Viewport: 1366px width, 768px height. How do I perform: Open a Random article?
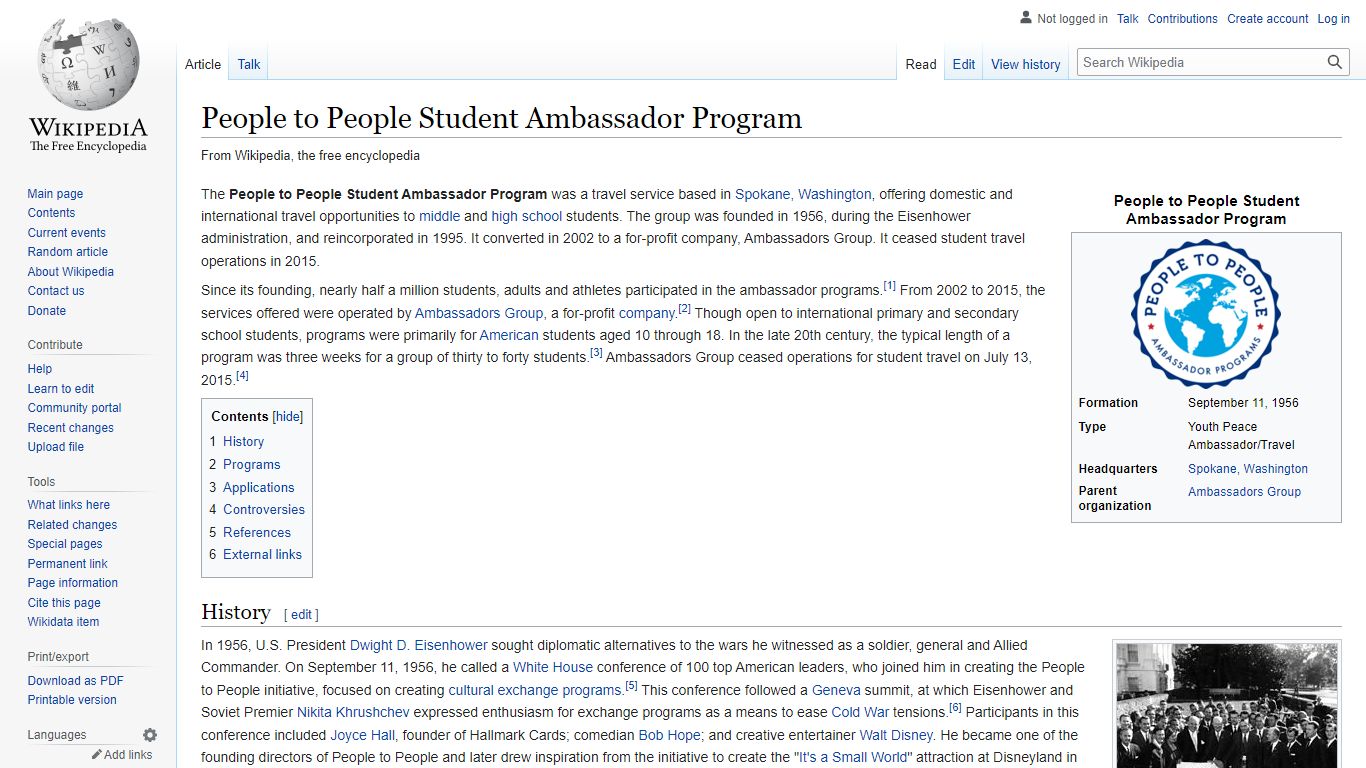coord(67,252)
